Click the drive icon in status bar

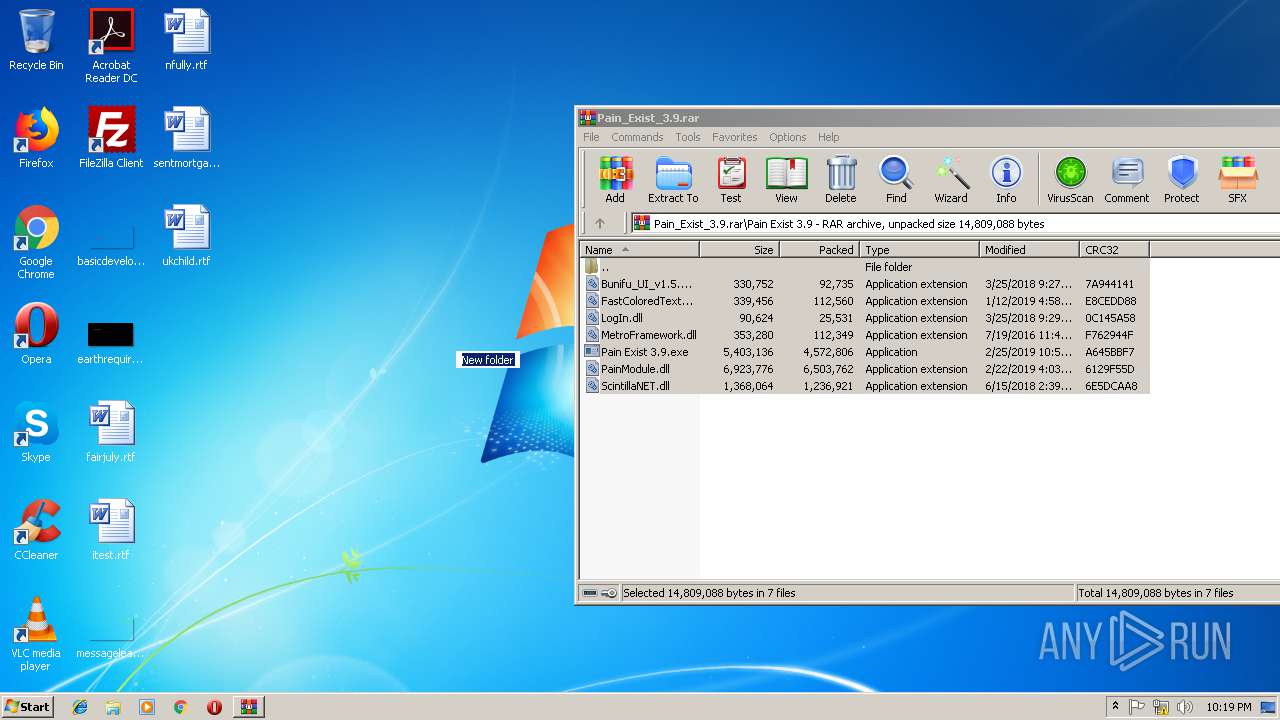[x=590, y=593]
